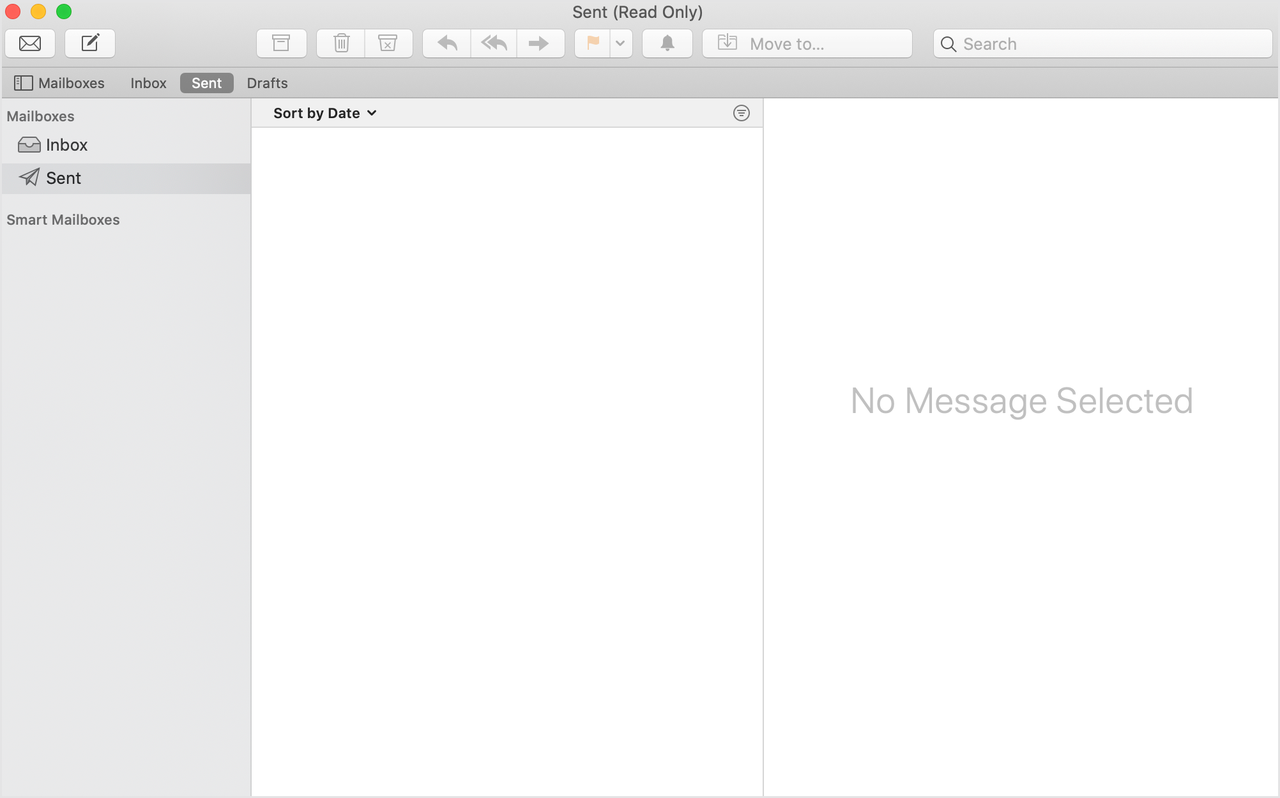The height and width of the screenshot is (798, 1280).
Task: Switch to Inbox in favorites bar
Action: click(148, 83)
